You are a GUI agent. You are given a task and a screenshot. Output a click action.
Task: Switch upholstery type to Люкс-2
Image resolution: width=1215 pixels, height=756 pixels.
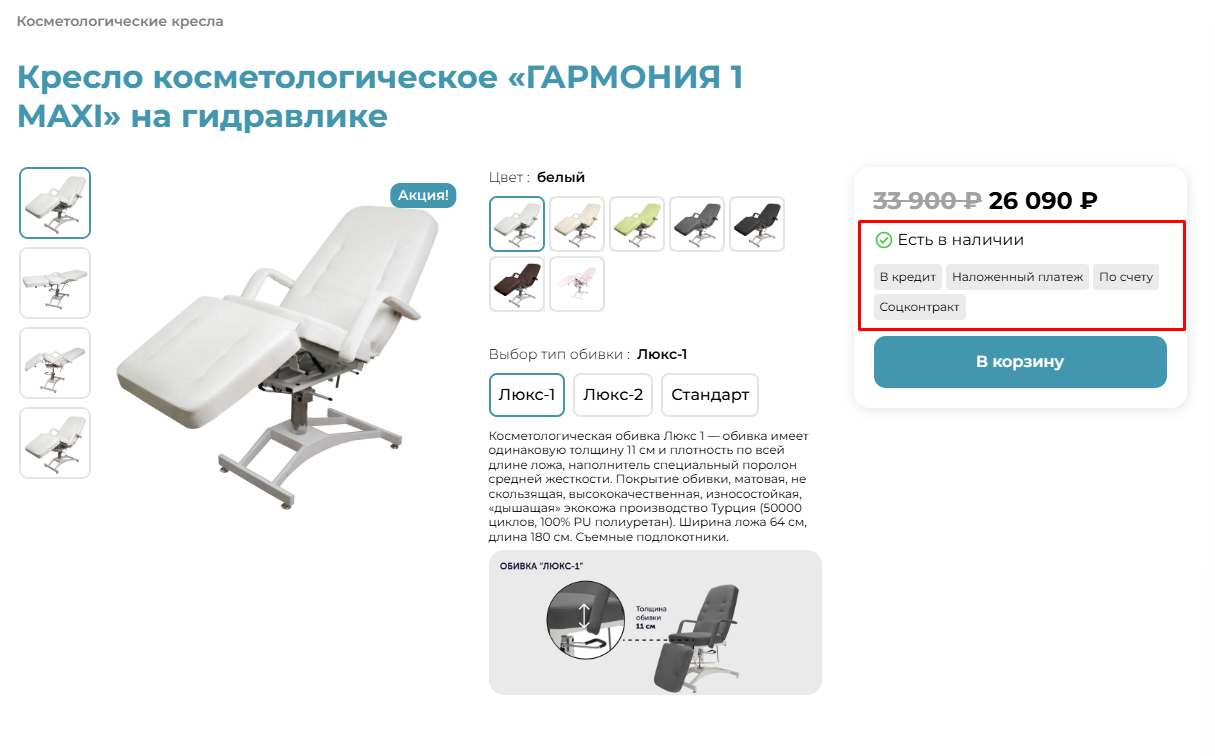point(613,395)
